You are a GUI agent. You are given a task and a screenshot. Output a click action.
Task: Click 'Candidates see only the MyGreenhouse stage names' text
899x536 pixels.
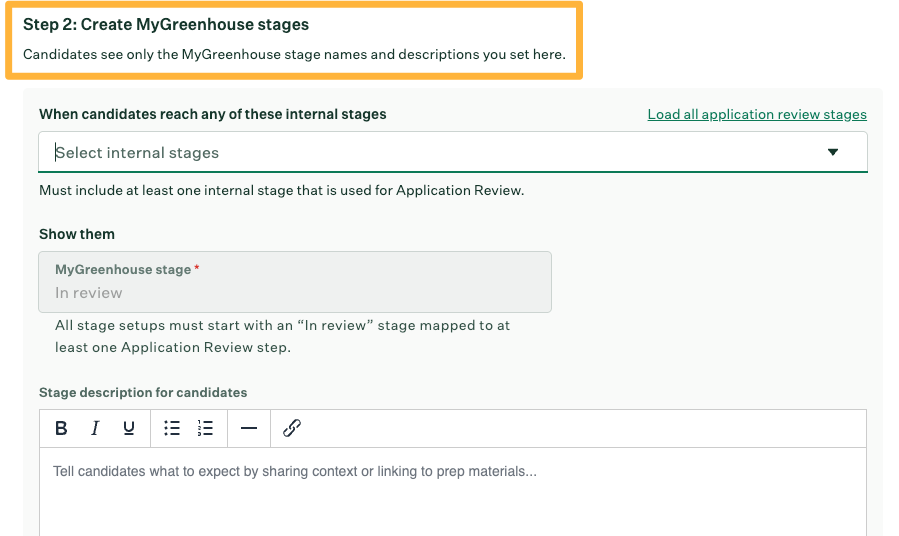pyautogui.click(x=294, y=54)
